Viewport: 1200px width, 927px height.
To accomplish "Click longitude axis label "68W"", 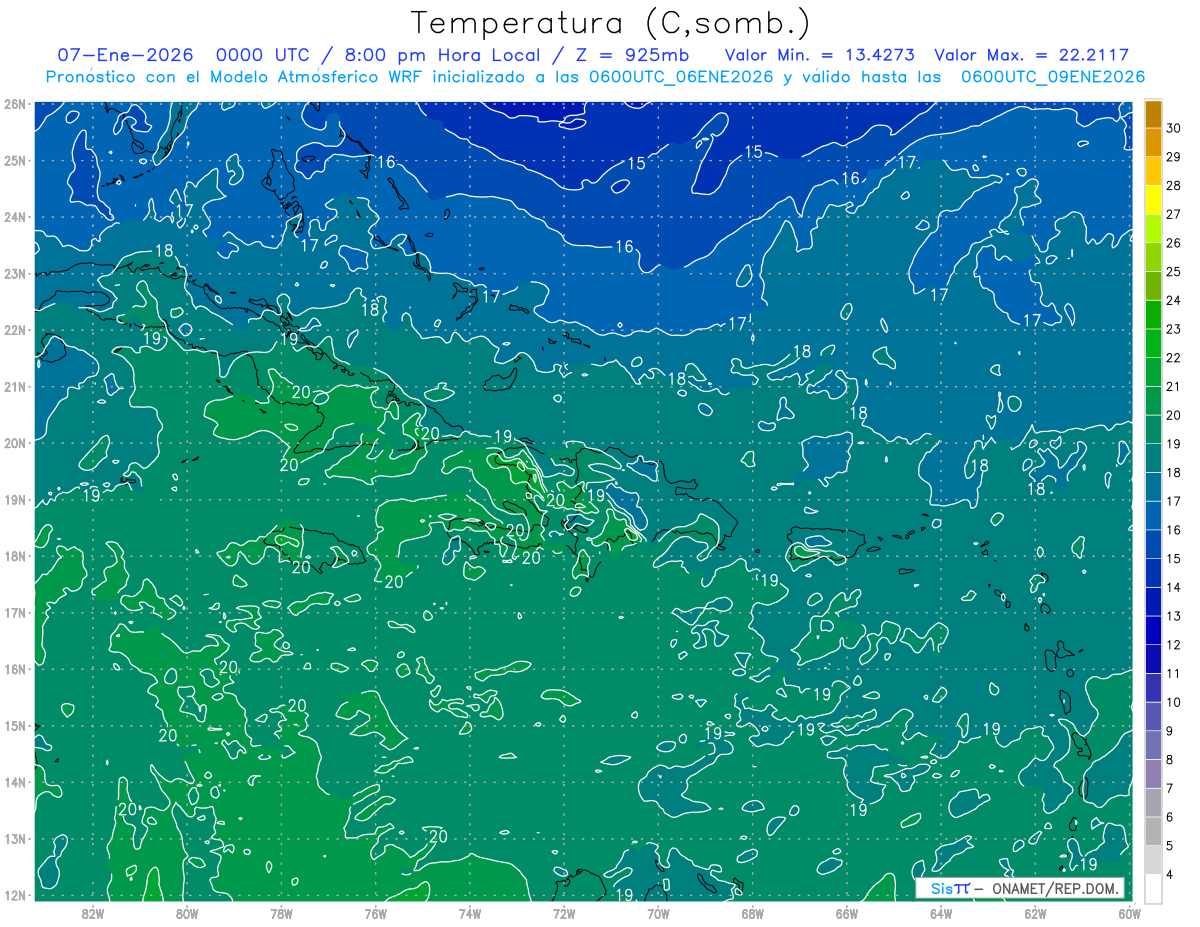I will click(x=752, y=912).
